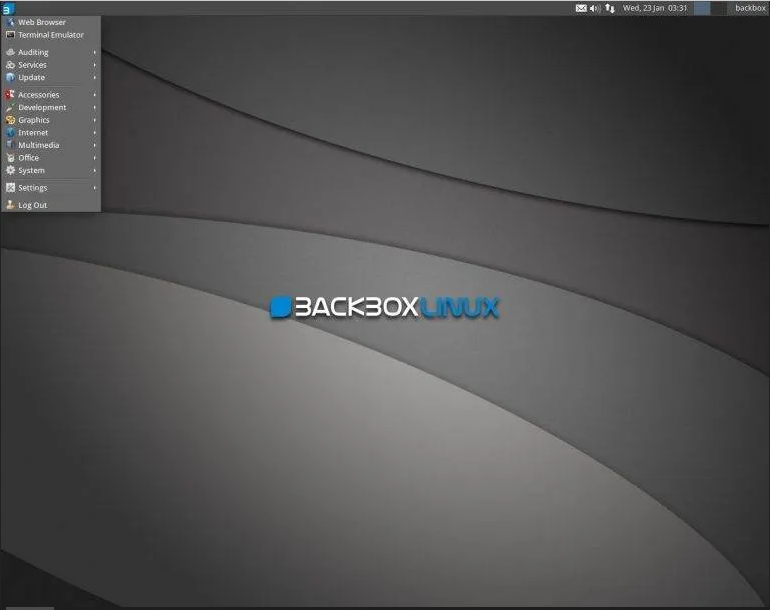Expand the Development submenu arrow
Screen dimensions: 770x610
coord(94,108)
